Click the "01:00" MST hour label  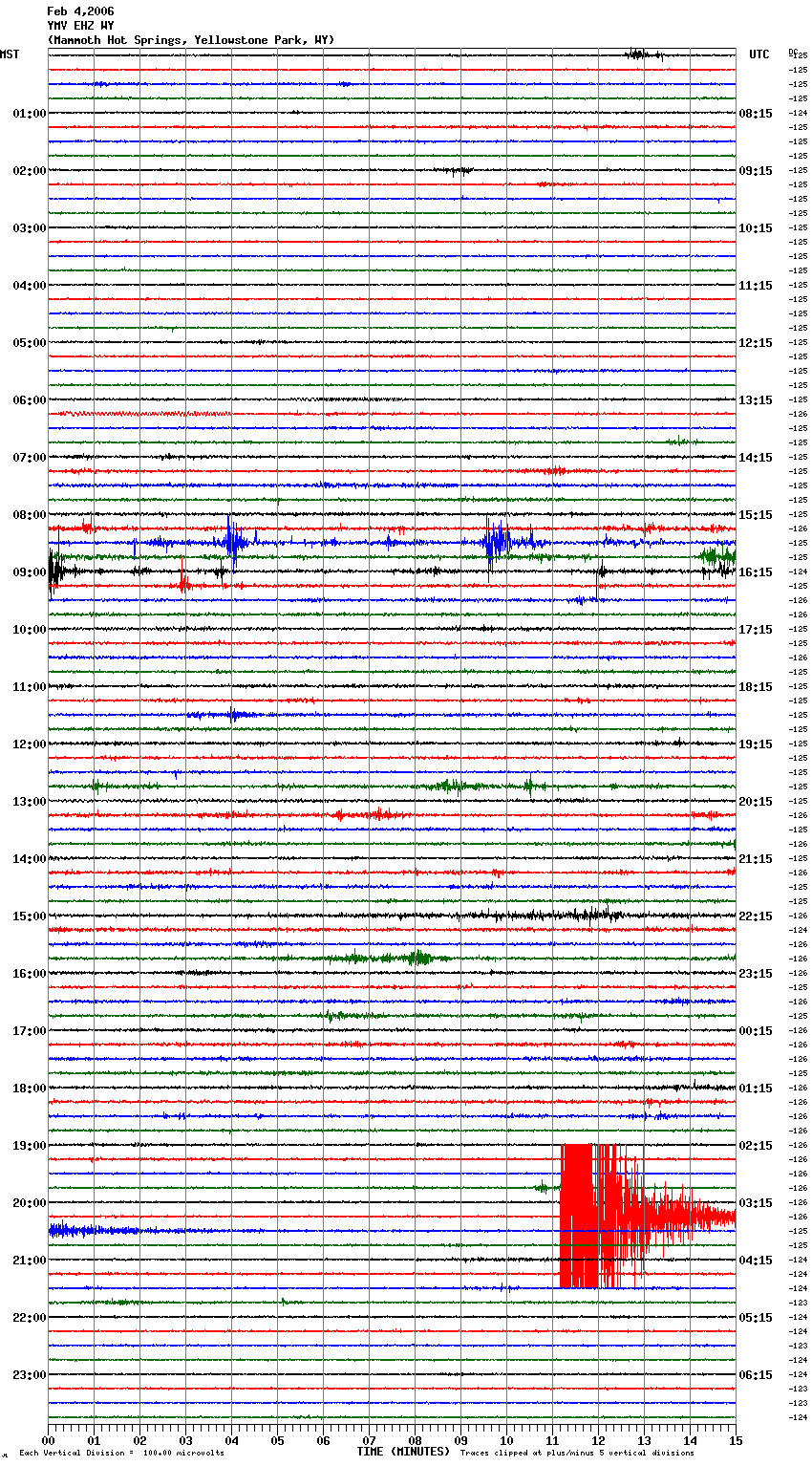[x=29, y=114]
